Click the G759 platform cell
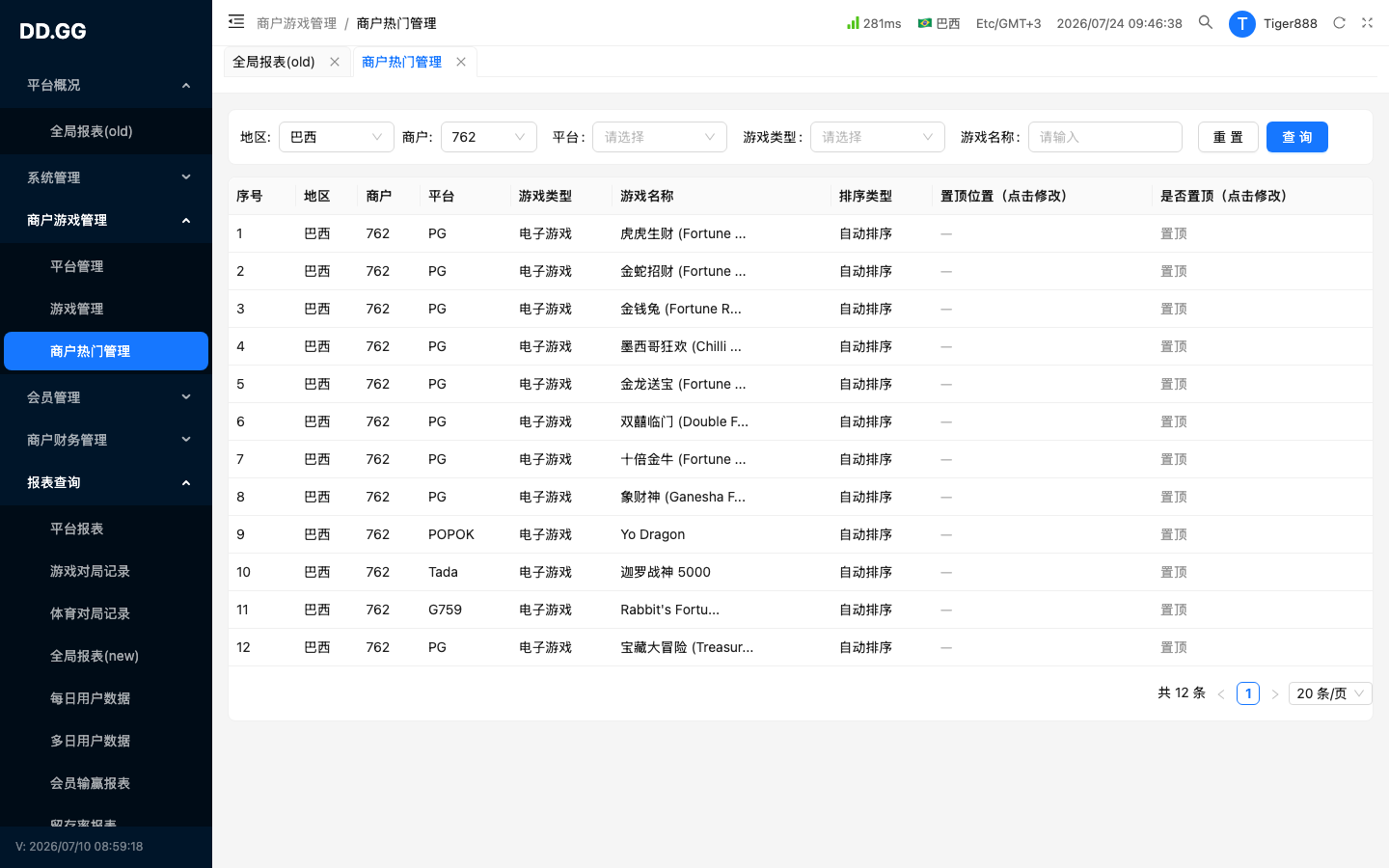 tap(445, 610)
